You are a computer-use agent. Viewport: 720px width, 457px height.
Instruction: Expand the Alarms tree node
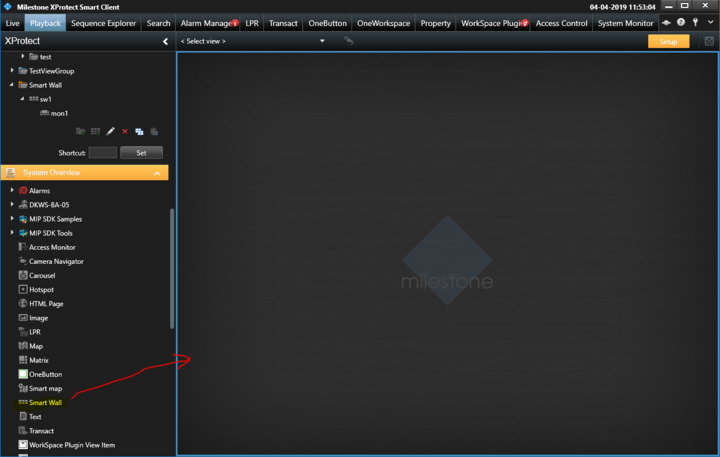12,190
